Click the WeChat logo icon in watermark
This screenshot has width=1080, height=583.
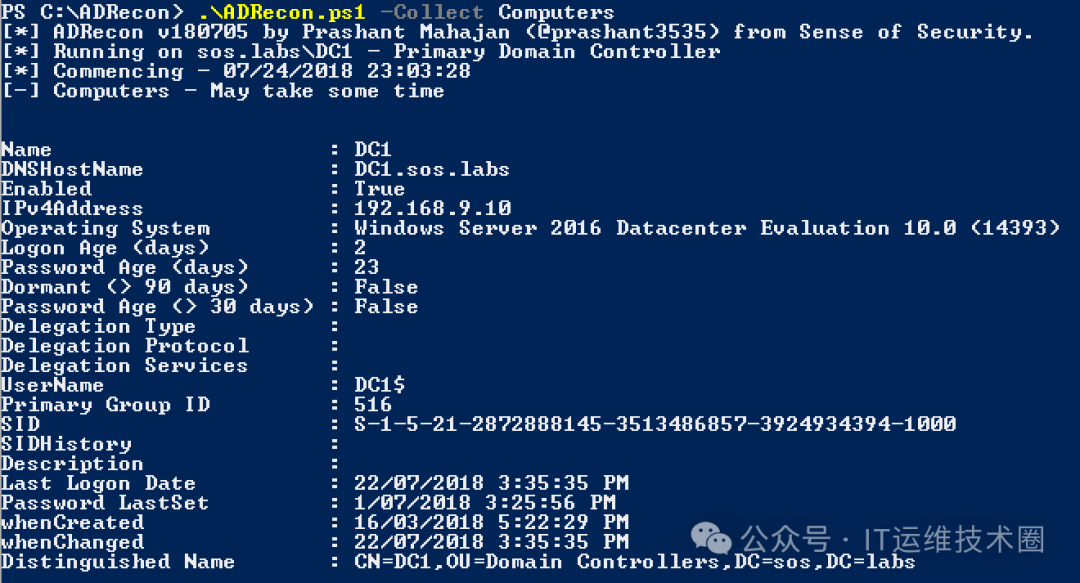pyautogui.click(x=710, y=538)
